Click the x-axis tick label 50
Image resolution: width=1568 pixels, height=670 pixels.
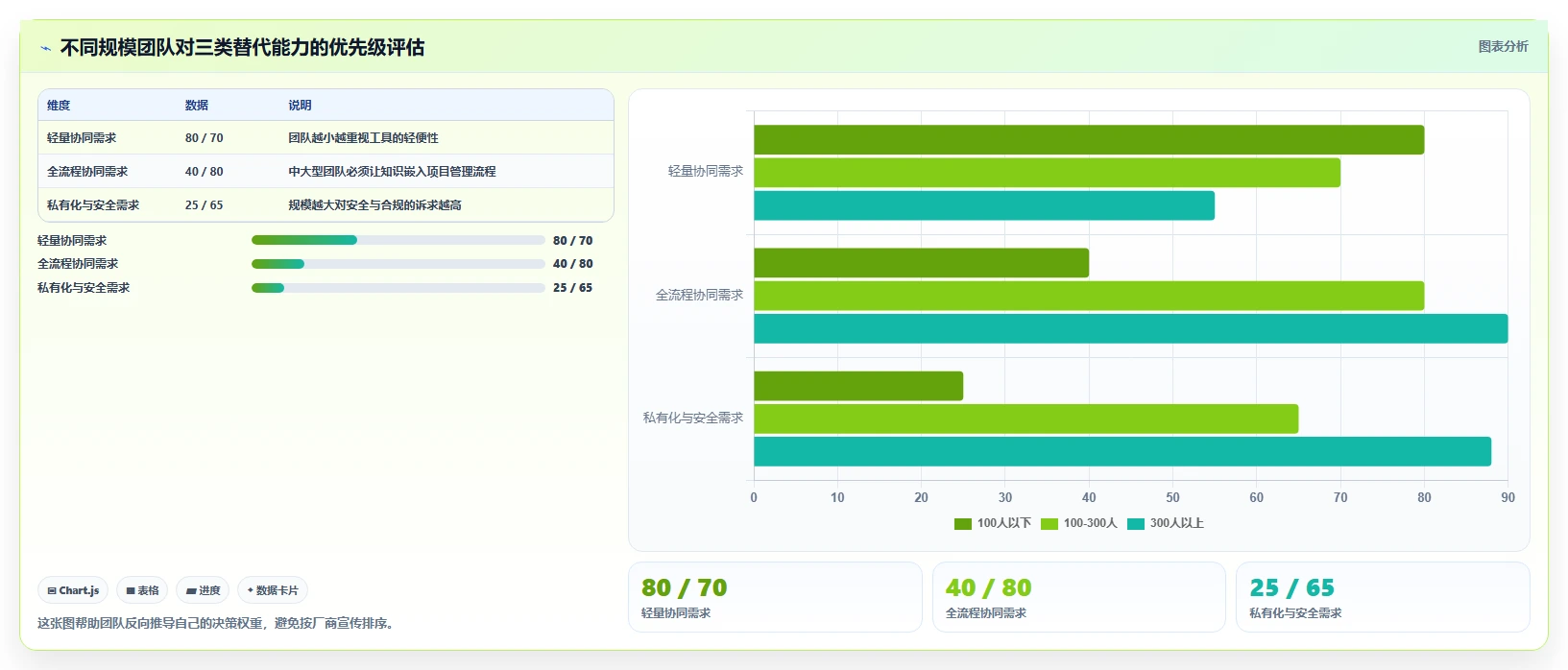point(1172,497)
